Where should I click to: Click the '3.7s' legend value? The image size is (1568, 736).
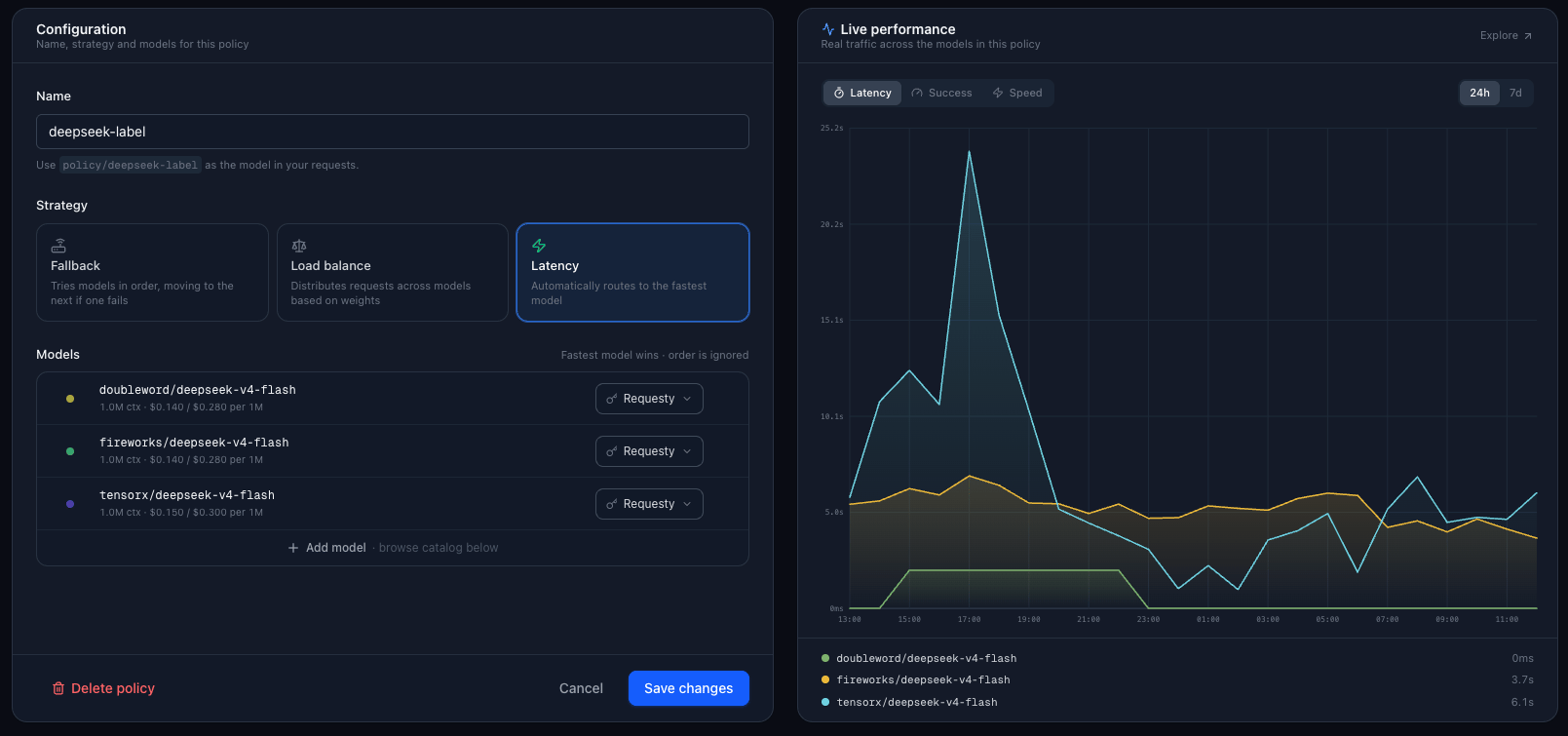coord(1523,679)
